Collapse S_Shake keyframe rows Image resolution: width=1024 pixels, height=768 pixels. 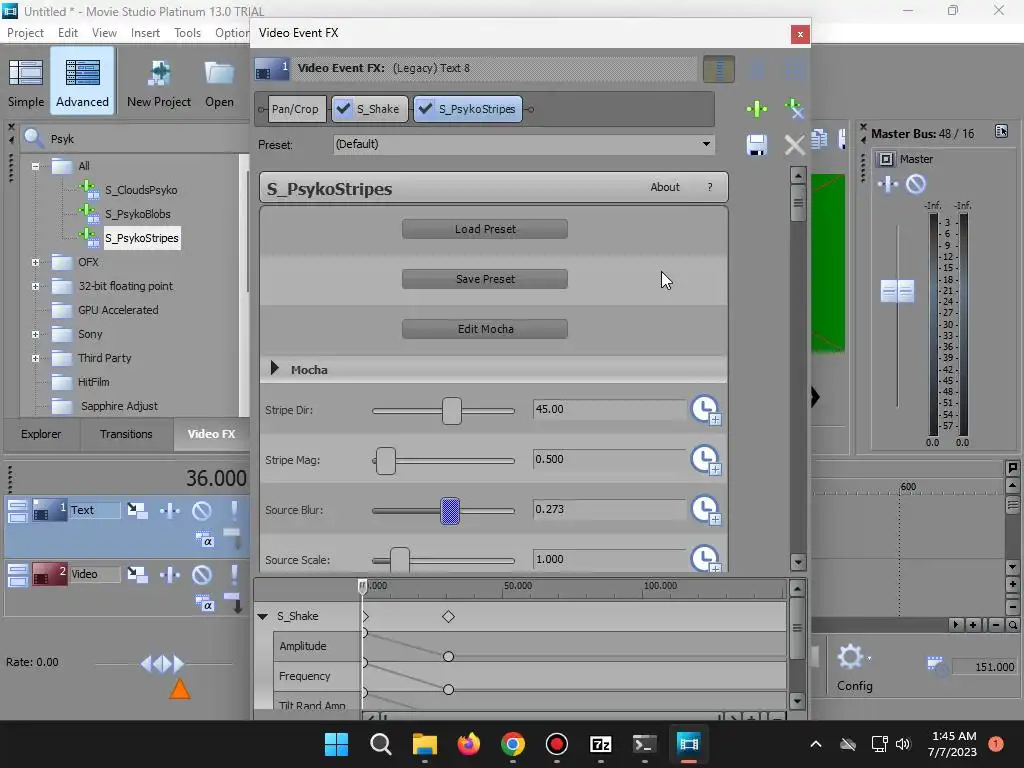(263, 616)
